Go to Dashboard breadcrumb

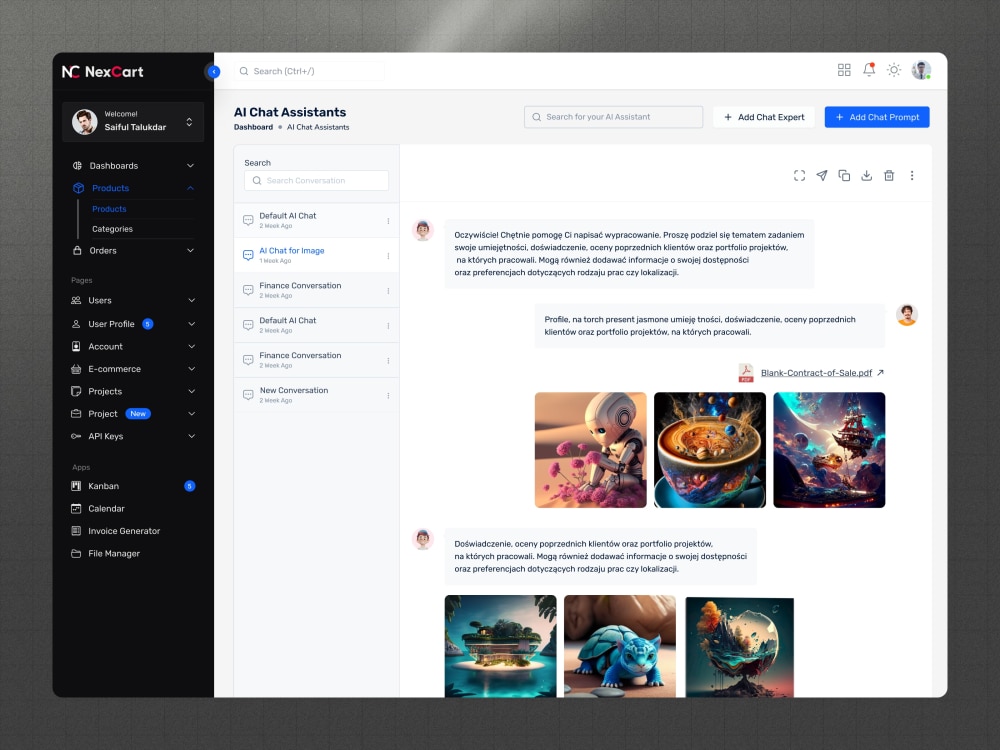[253, 127]
